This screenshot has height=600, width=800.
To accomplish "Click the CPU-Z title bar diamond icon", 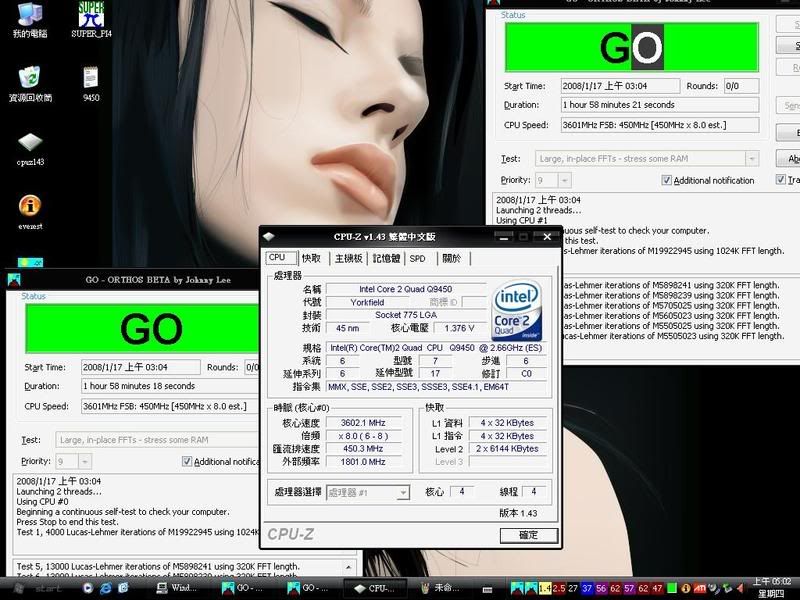I will point(269,237).
